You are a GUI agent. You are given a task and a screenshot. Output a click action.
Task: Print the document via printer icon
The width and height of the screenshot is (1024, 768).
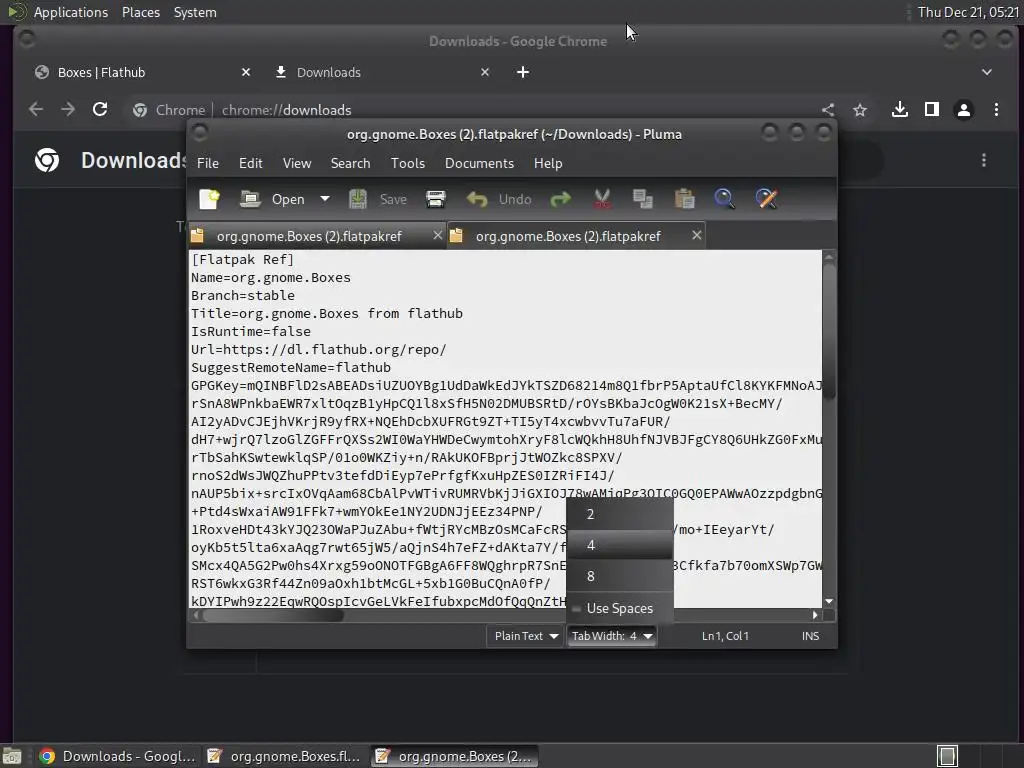click(436, 199)
